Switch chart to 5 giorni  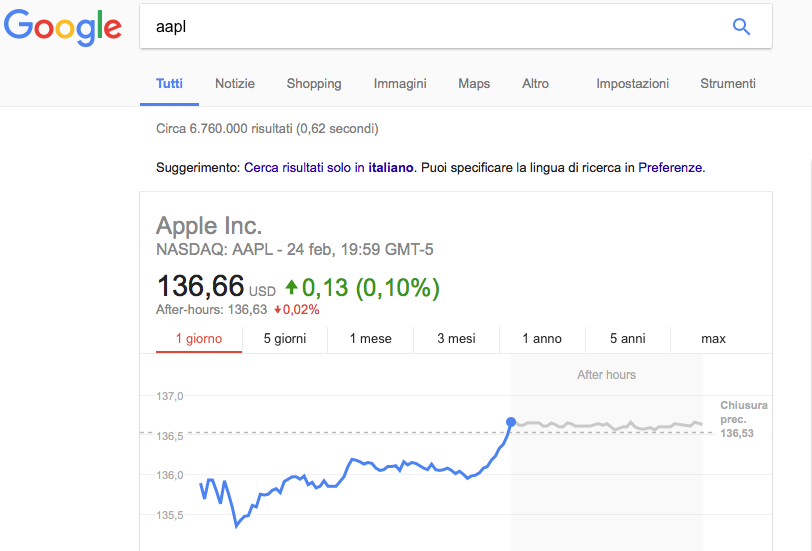[x=285, y=339]
